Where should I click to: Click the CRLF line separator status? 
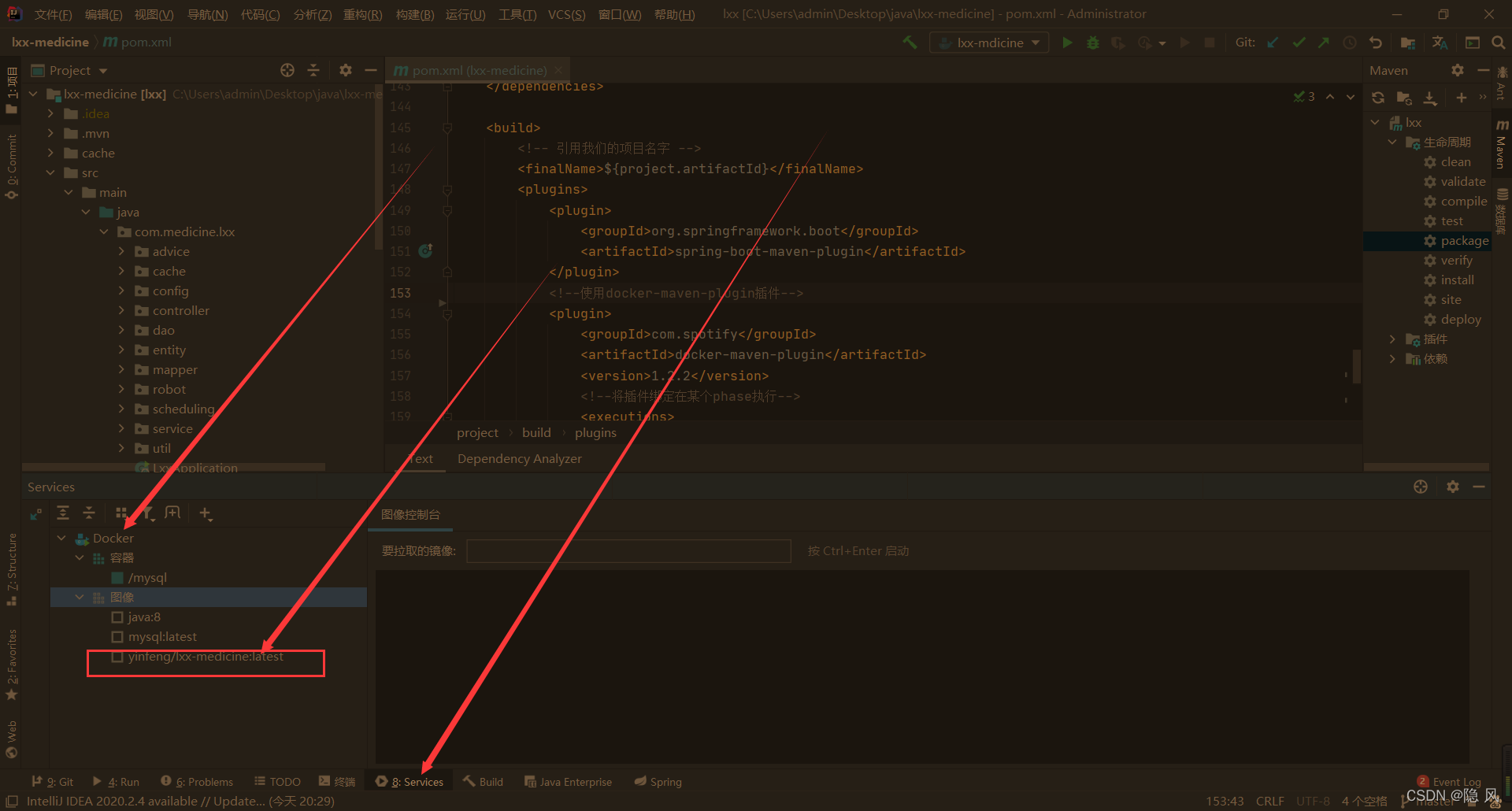click(x=1269, y=801)
